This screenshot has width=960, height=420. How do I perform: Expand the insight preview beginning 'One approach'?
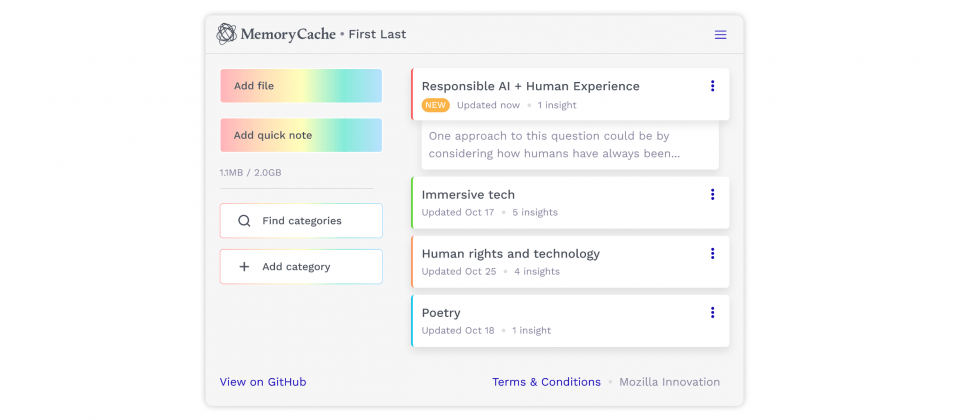[570, 144]
